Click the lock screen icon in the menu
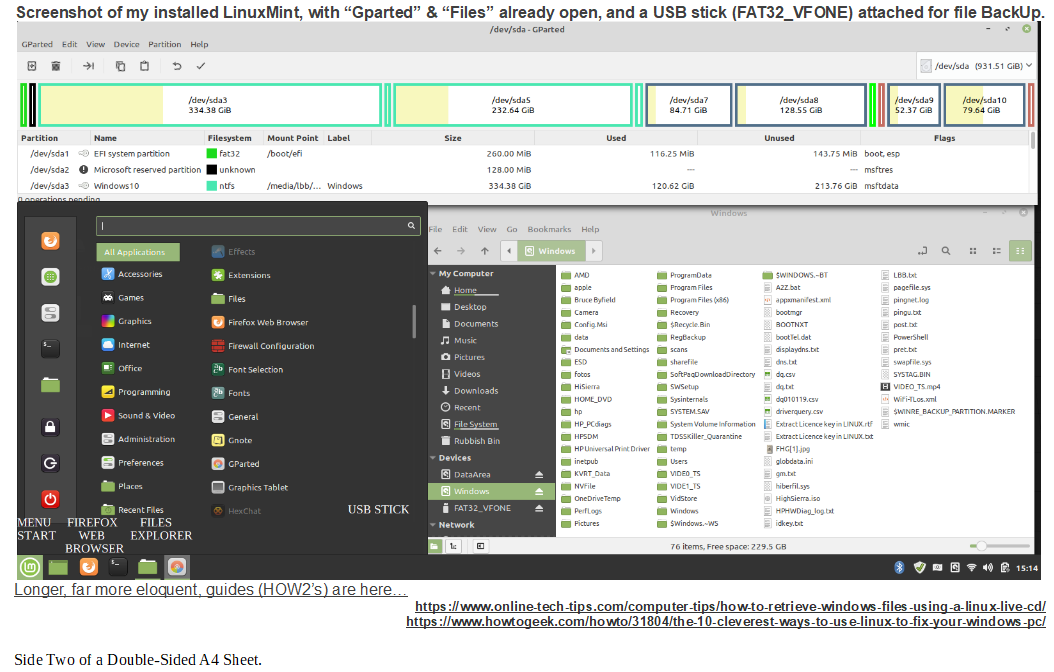 [x=50, y=427]
